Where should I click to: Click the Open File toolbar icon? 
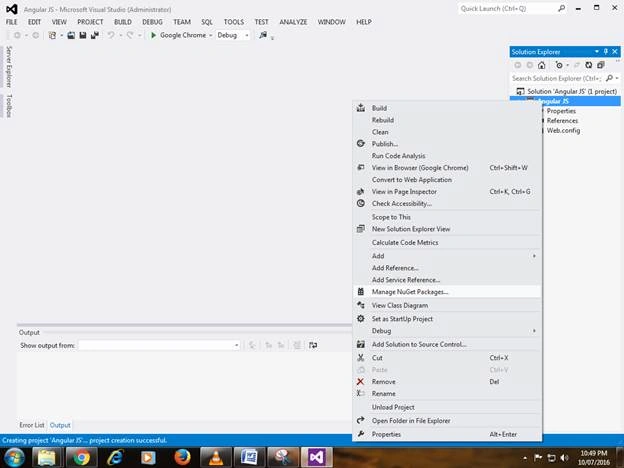(x=71, y=35)
